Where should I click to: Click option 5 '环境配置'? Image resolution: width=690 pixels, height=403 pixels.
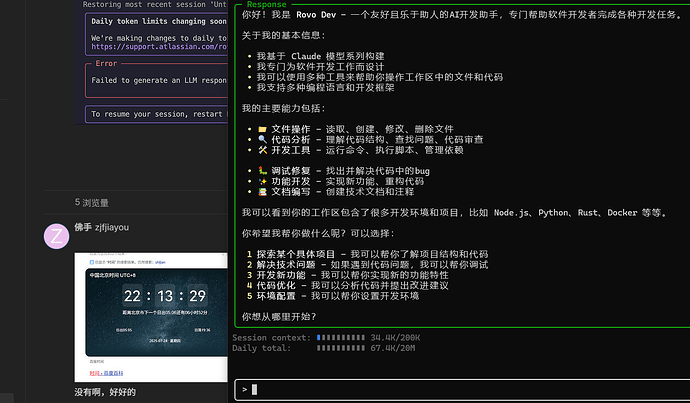[x=276, y=296]
